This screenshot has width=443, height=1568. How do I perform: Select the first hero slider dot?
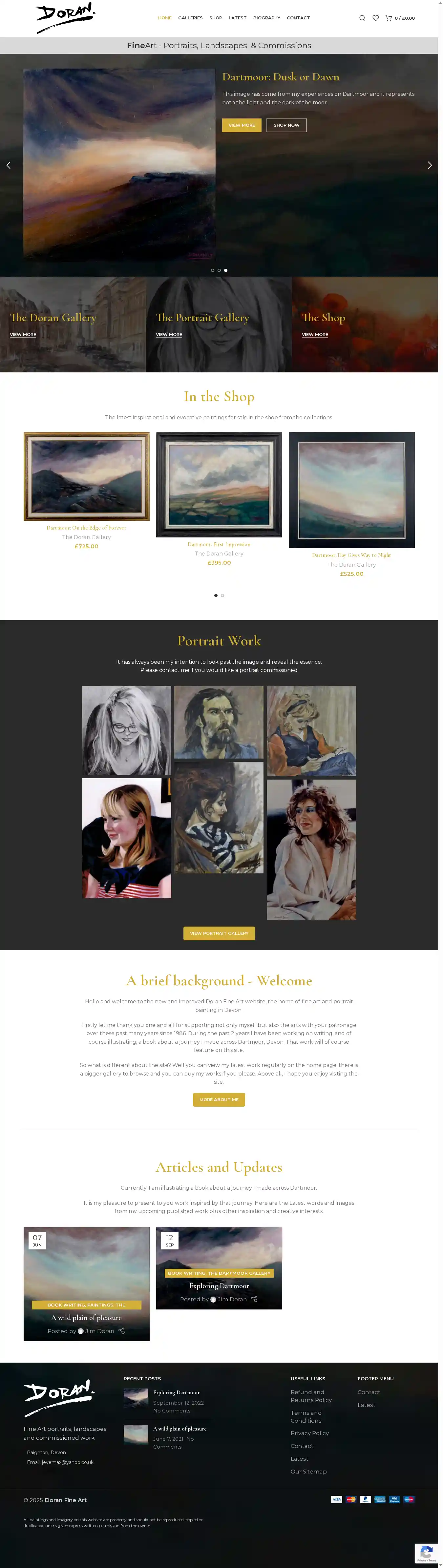pyautogui.click(x=212, y=270)
